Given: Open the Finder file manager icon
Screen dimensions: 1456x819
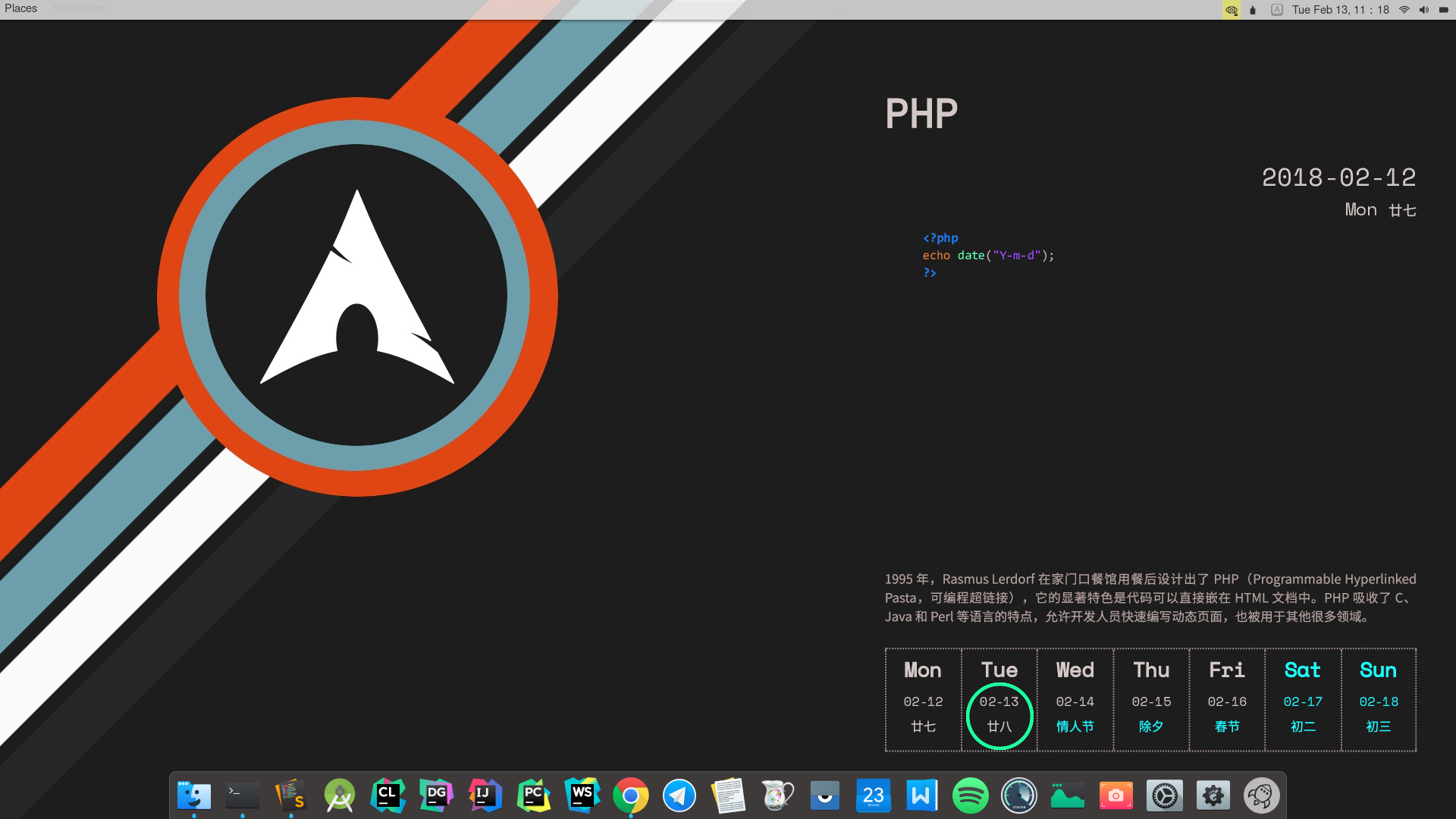Looking at the screenshot, I should [194, 795].
